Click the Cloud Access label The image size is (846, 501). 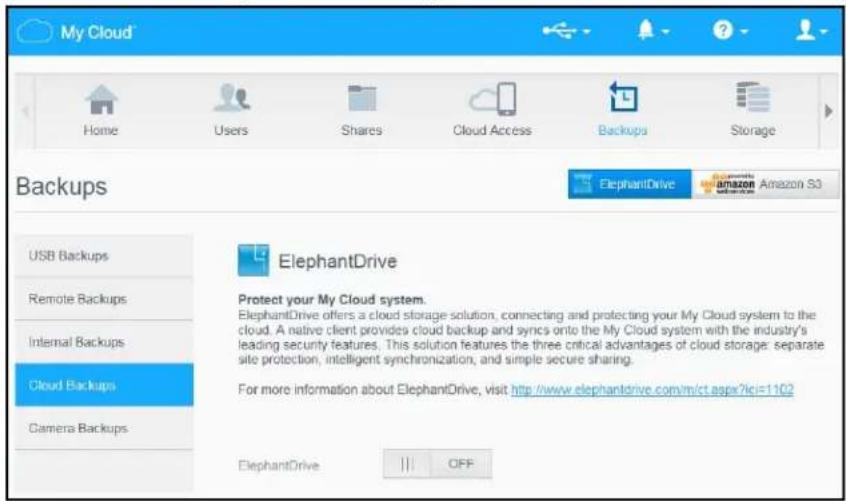coord(493,131)
